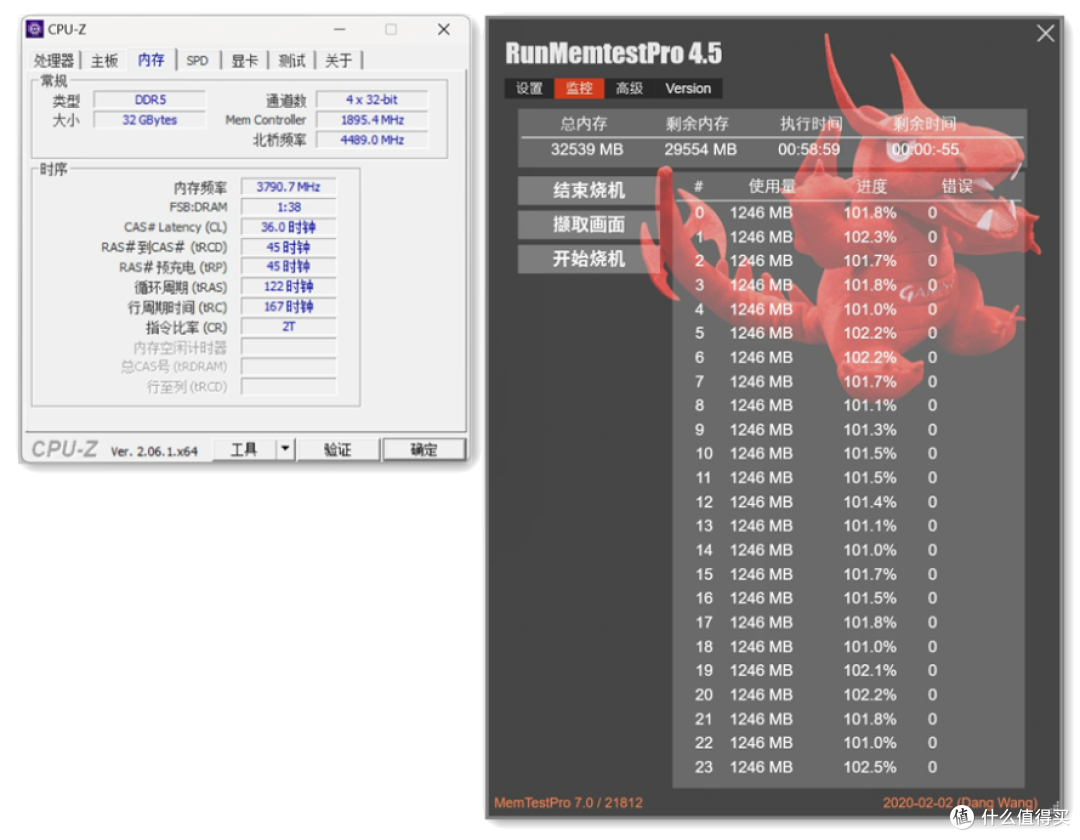The image size is (1080, 840).
Task: Click the 1:38 FSB:DRAM value
Action: 289,207
